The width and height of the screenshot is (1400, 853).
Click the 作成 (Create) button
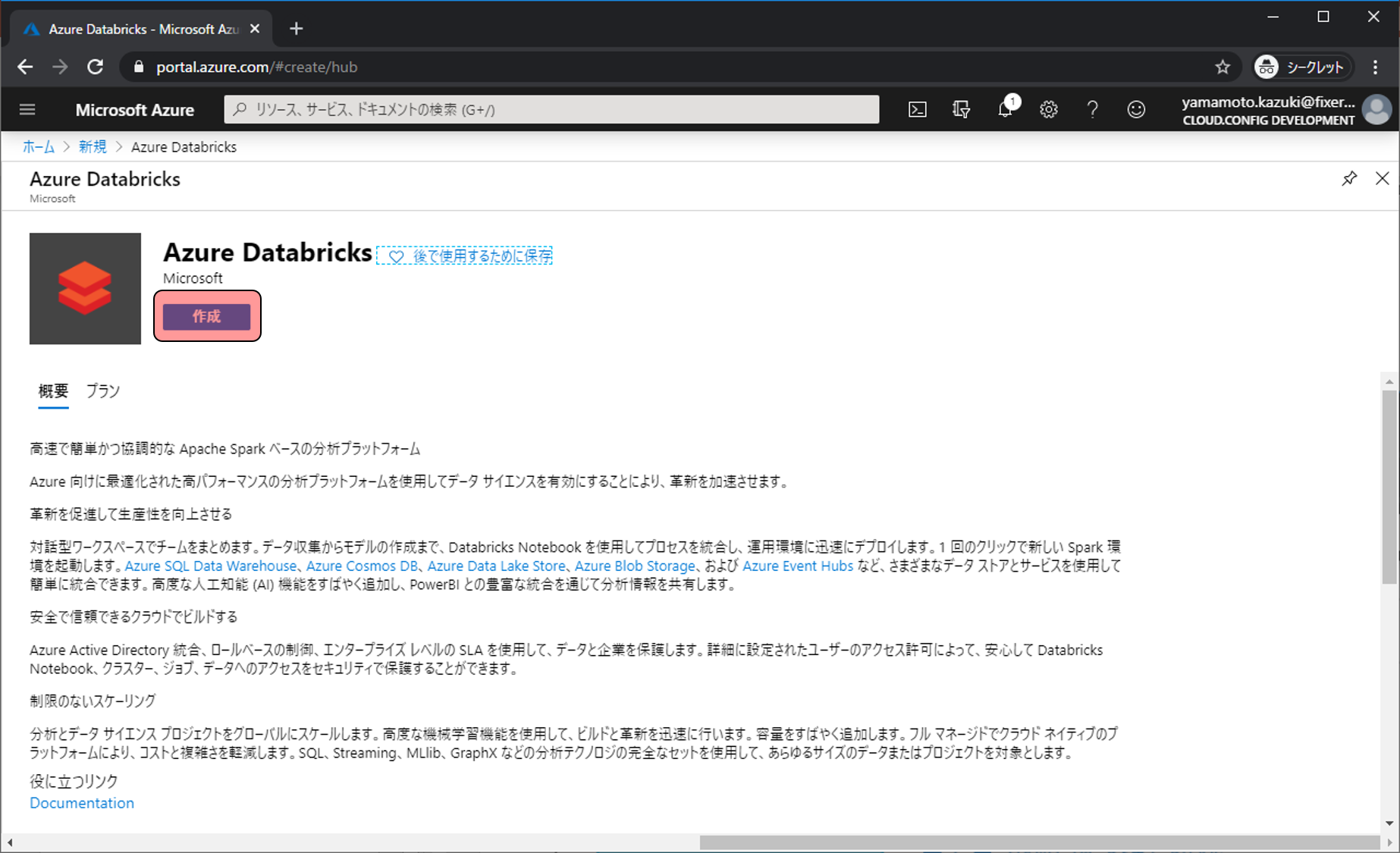tap(206, 316)
